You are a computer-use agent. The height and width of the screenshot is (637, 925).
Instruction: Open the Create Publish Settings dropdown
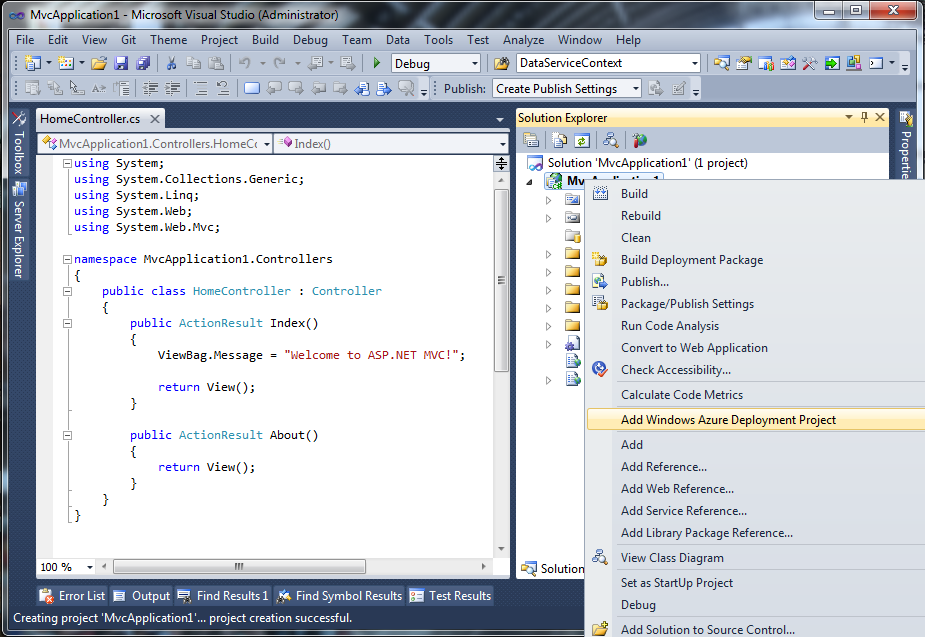[x=635, y=89]
